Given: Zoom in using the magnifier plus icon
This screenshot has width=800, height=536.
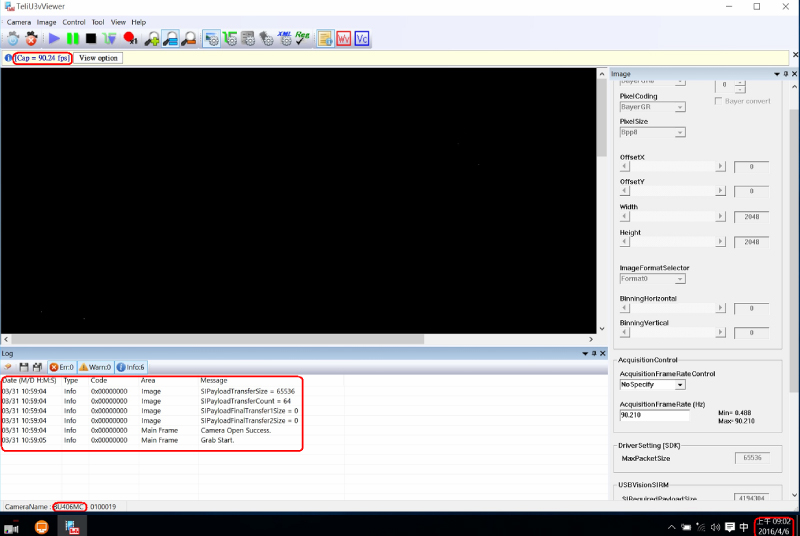Looking at the screenshot, I should [x=152, y=39].
